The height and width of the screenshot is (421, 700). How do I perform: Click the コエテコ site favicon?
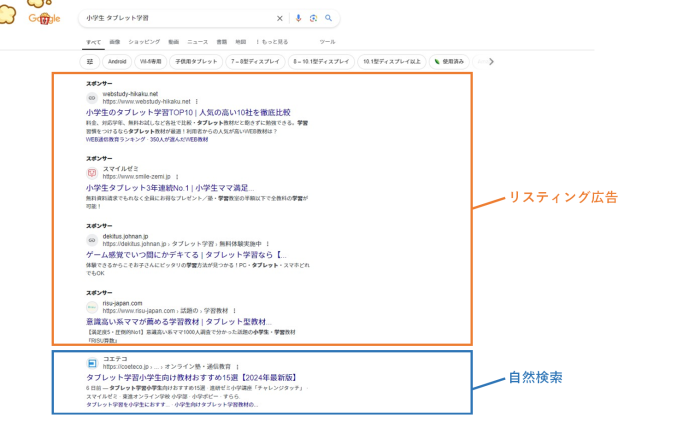pos(92,363)
